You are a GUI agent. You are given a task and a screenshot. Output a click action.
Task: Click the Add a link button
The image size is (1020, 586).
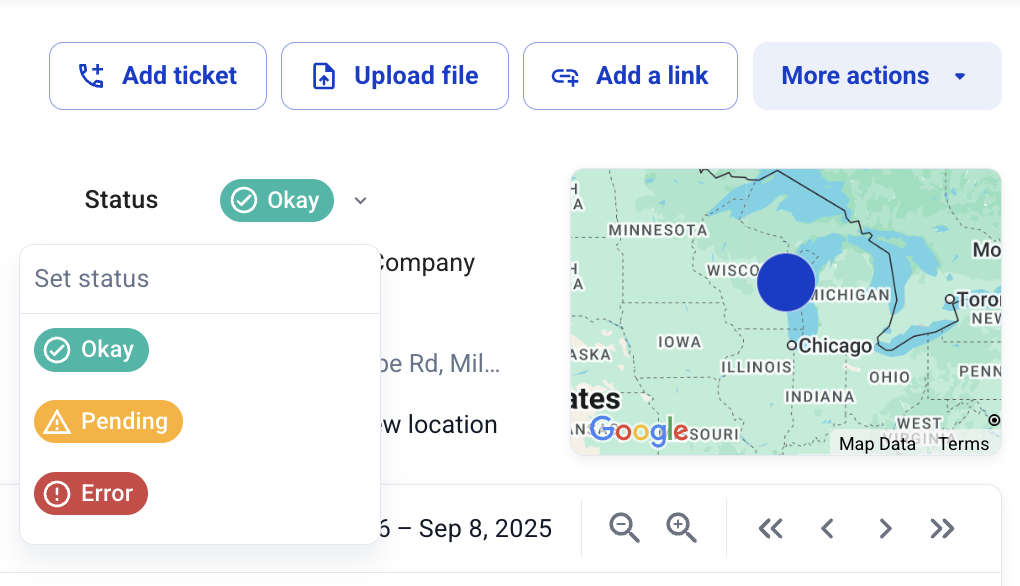(630, 76)
